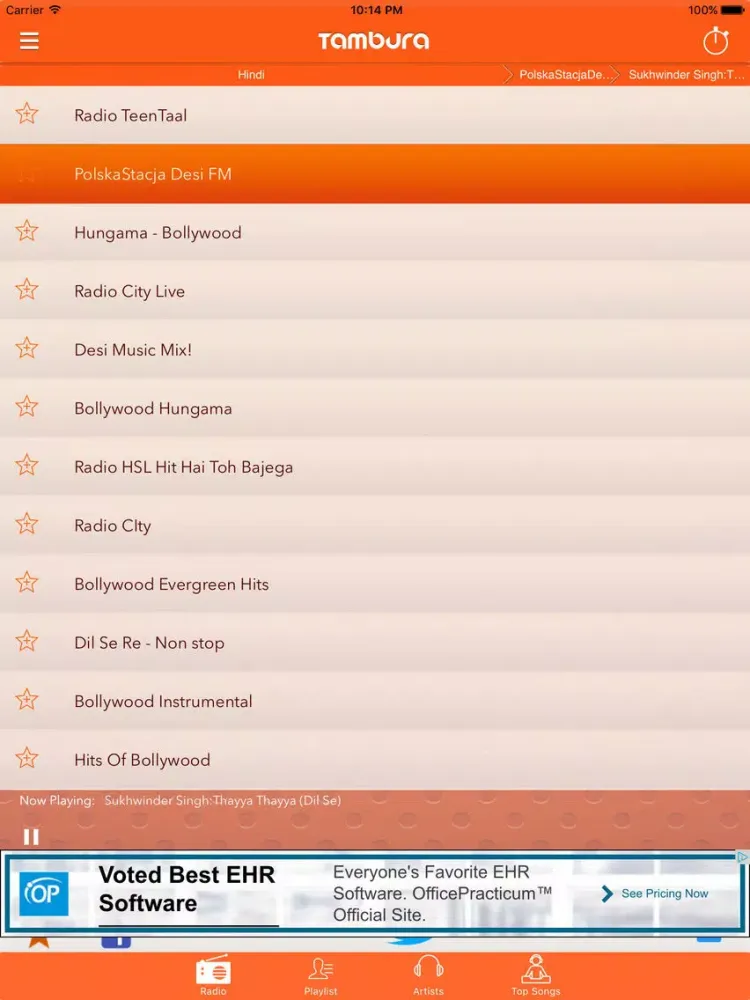Star the Radio City Live station
Screen dimensions: 750x1000
coord(27,290)
